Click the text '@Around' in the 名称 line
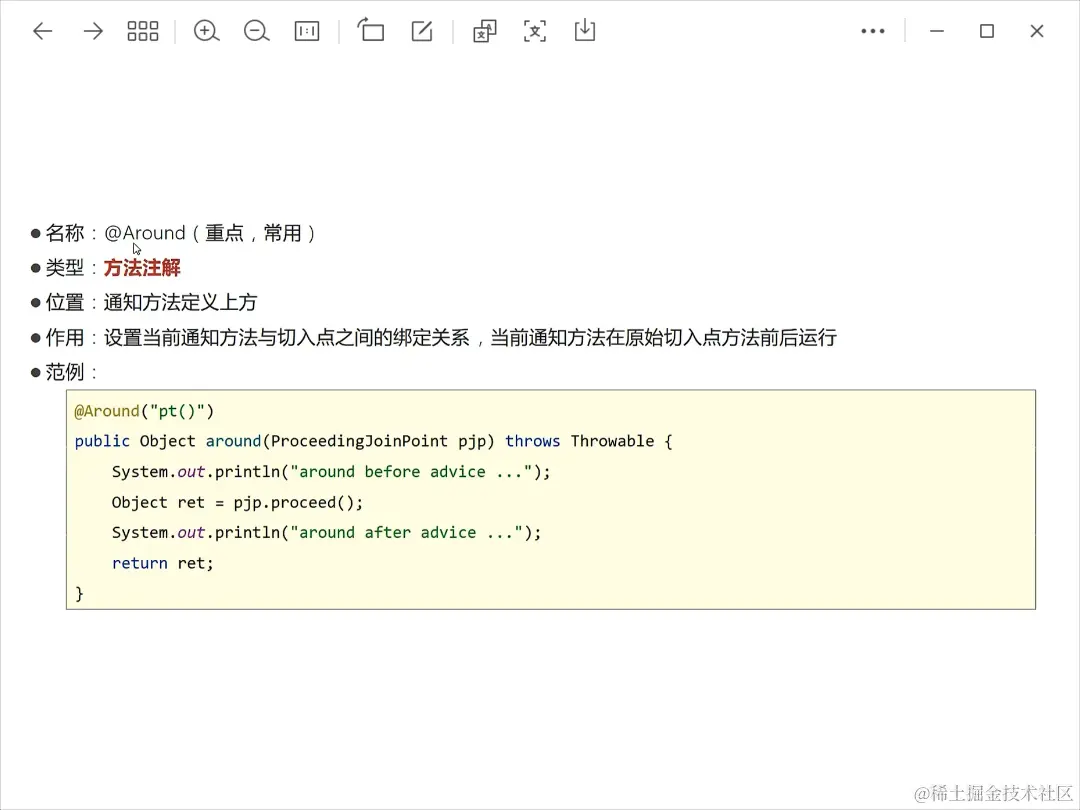Screen dimensions: 1080x810 [145, 233]
